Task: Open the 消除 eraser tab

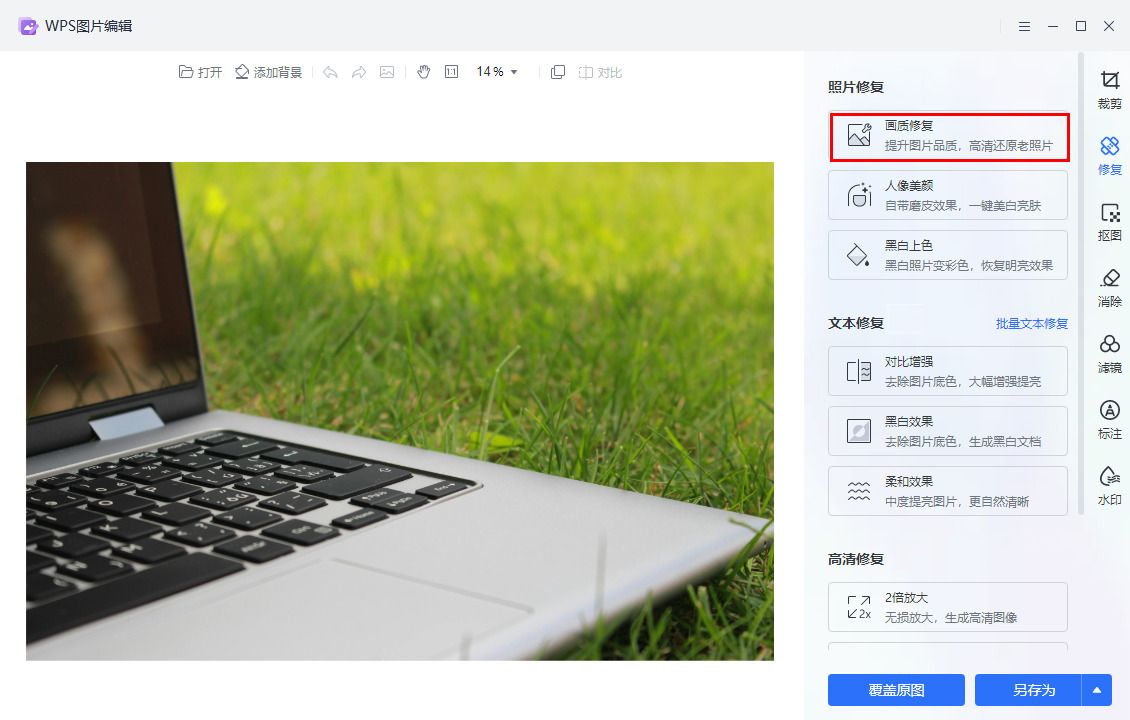Action: (x=1110, y=288)
